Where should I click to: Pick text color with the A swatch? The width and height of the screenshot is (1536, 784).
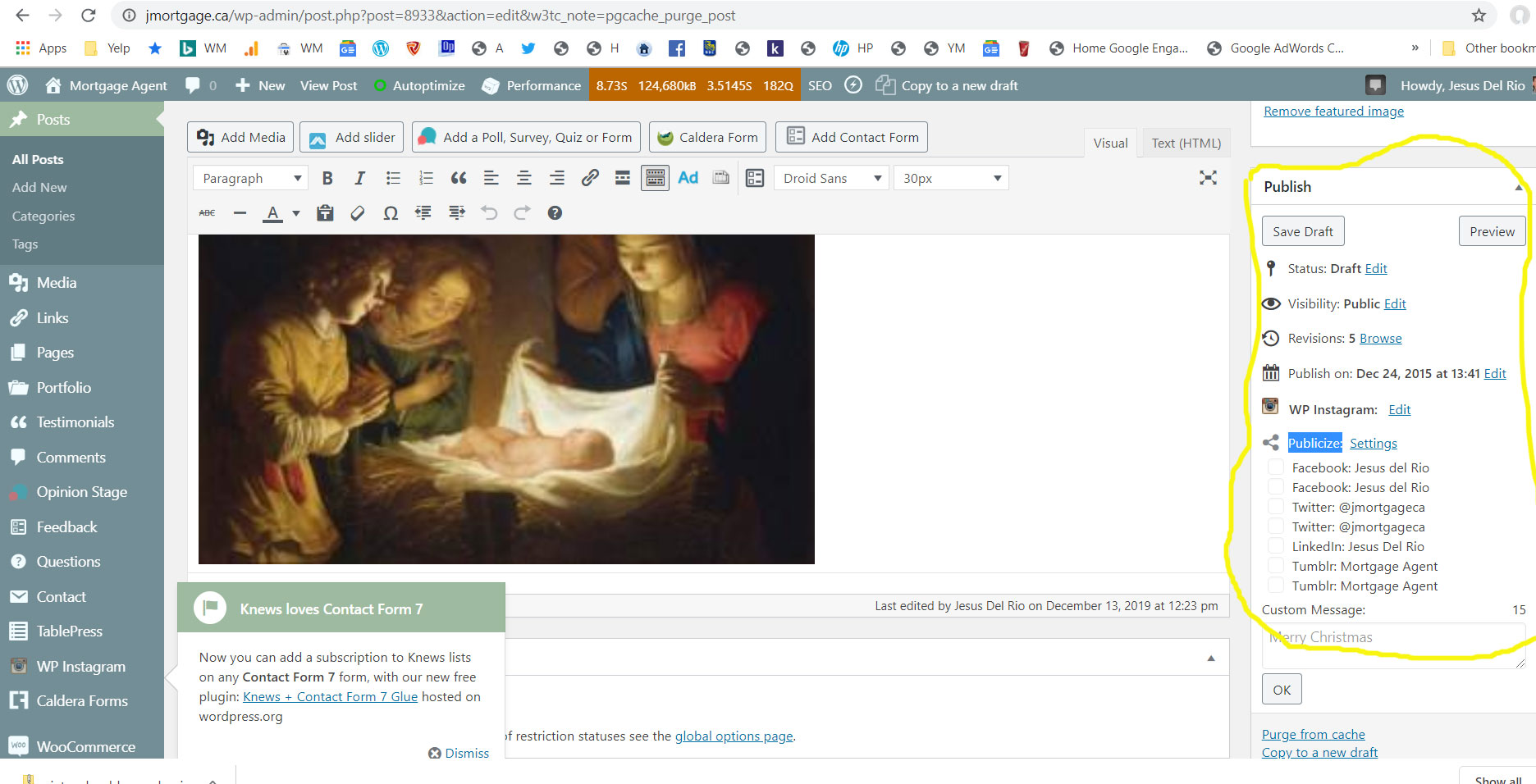272,213
